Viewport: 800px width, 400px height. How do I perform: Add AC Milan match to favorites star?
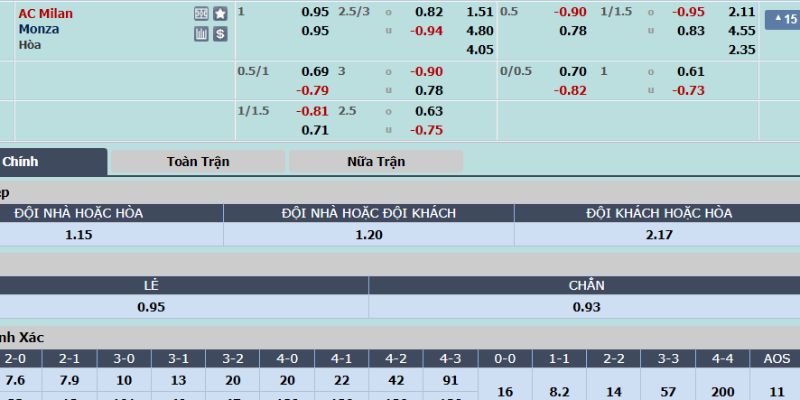(x=220, y=14)
